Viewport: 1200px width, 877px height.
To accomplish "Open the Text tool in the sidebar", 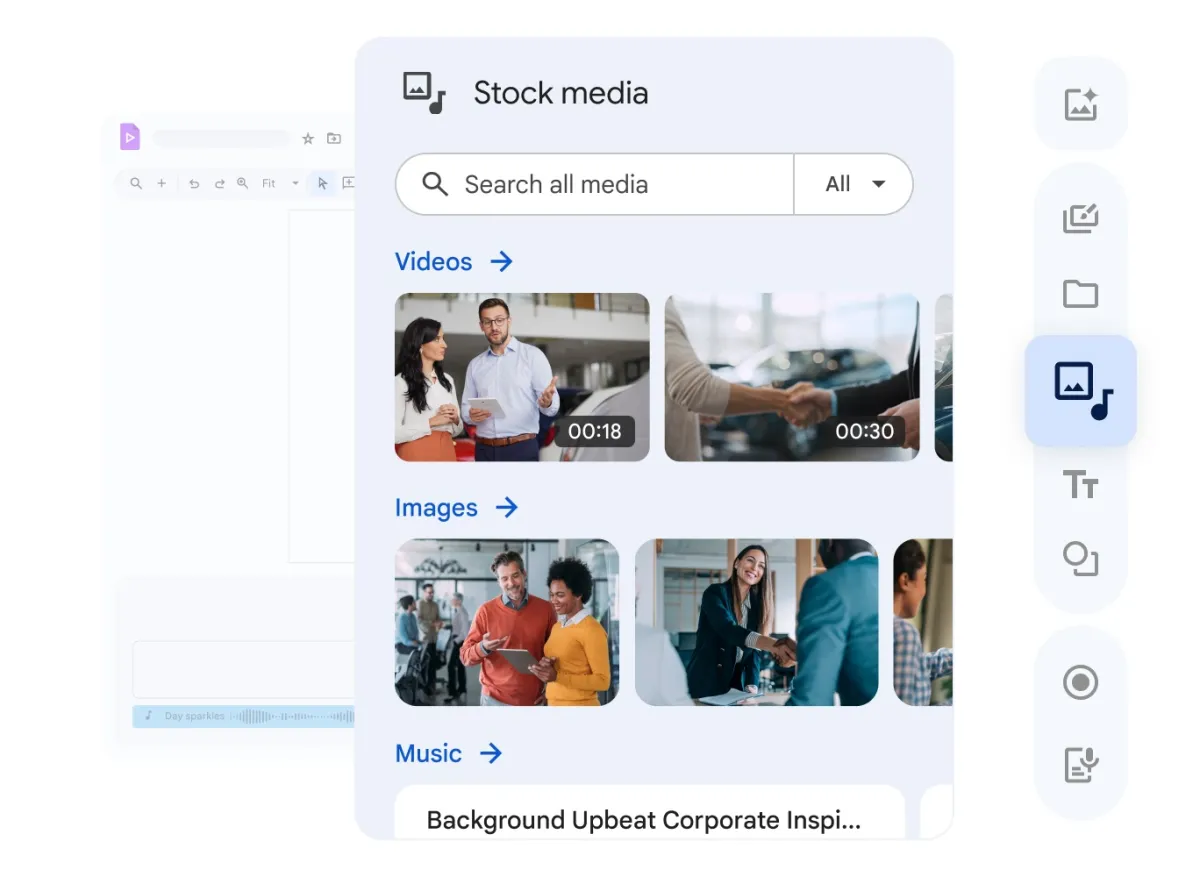I will click(1080, 484).
